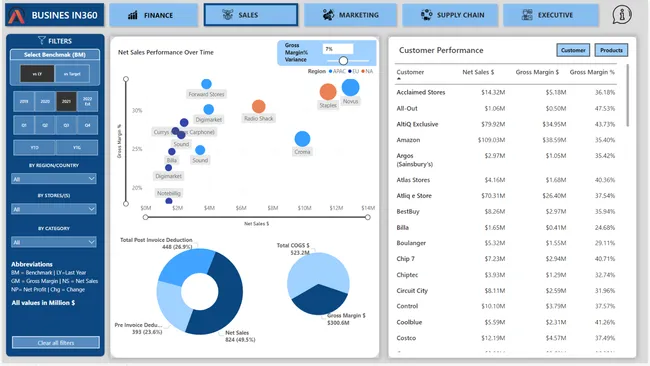
Task: Open the Finance dashboard tab
Action: click(x=153, y=15)
